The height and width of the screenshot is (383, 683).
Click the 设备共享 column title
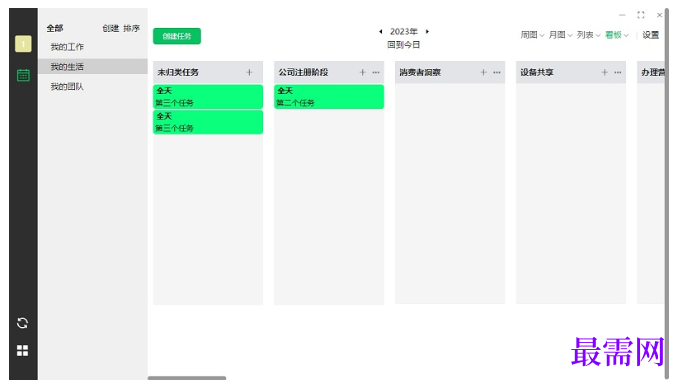point(537,72)
